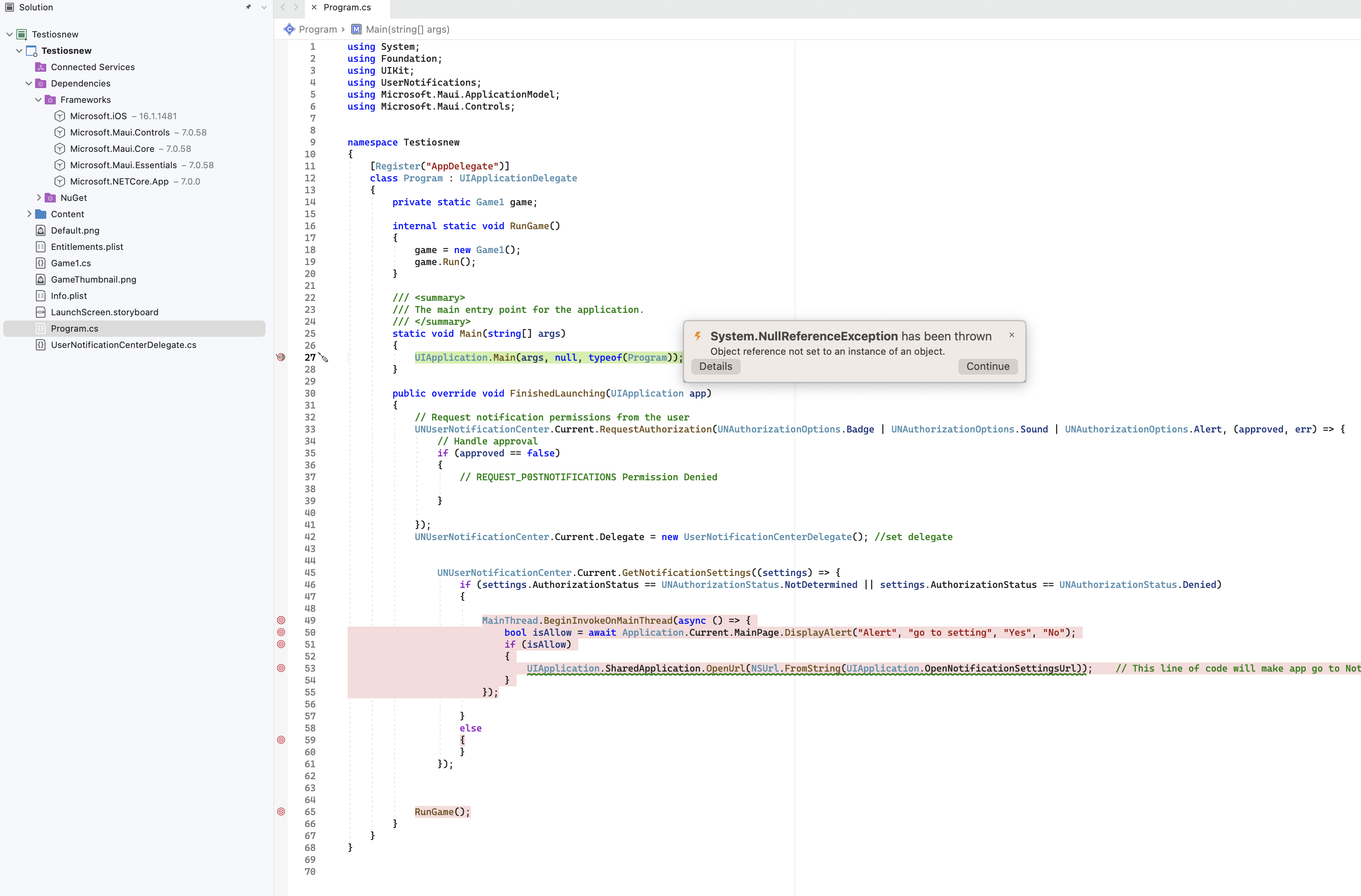This screenshot has height=896, width=1361.
Task: Place cursor on RunGame(); at line 65
Action: coord(442,812)
